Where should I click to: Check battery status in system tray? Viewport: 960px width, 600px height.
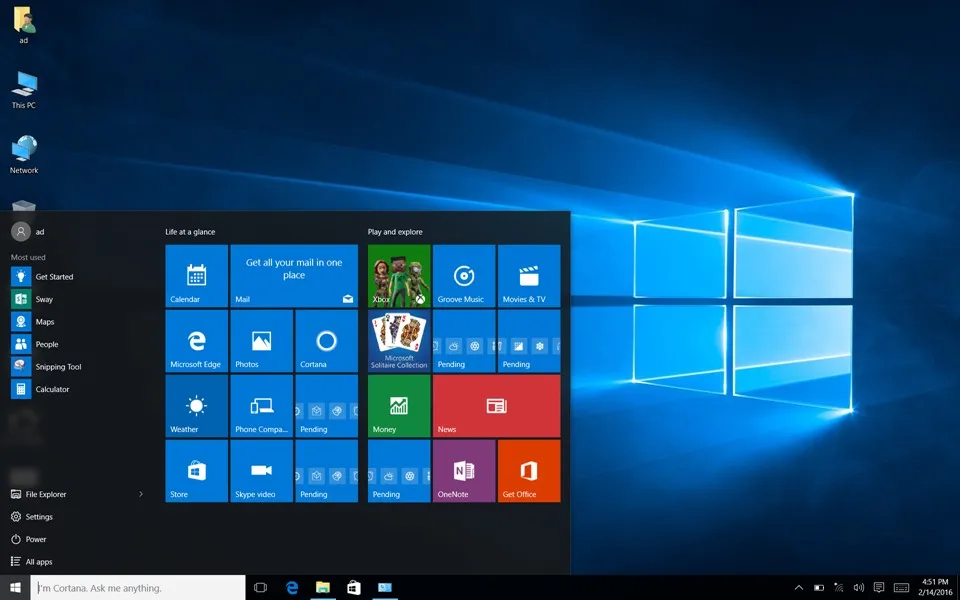coord(819,588)
